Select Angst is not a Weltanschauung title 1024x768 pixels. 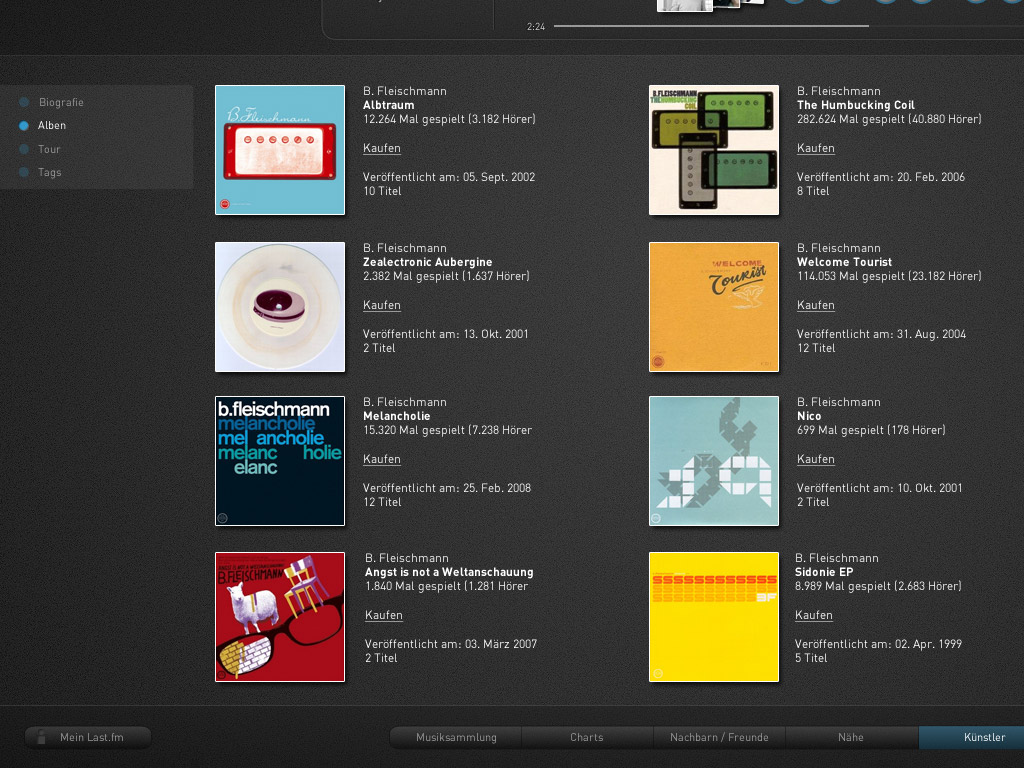pos(449,572)
